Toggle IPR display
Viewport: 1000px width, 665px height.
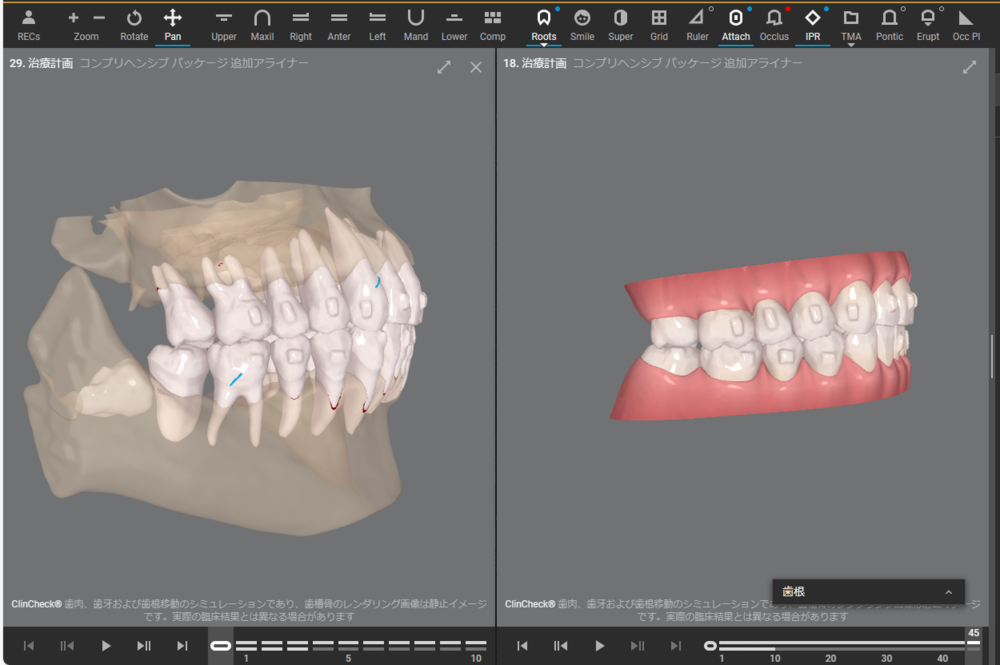(812, 24)
